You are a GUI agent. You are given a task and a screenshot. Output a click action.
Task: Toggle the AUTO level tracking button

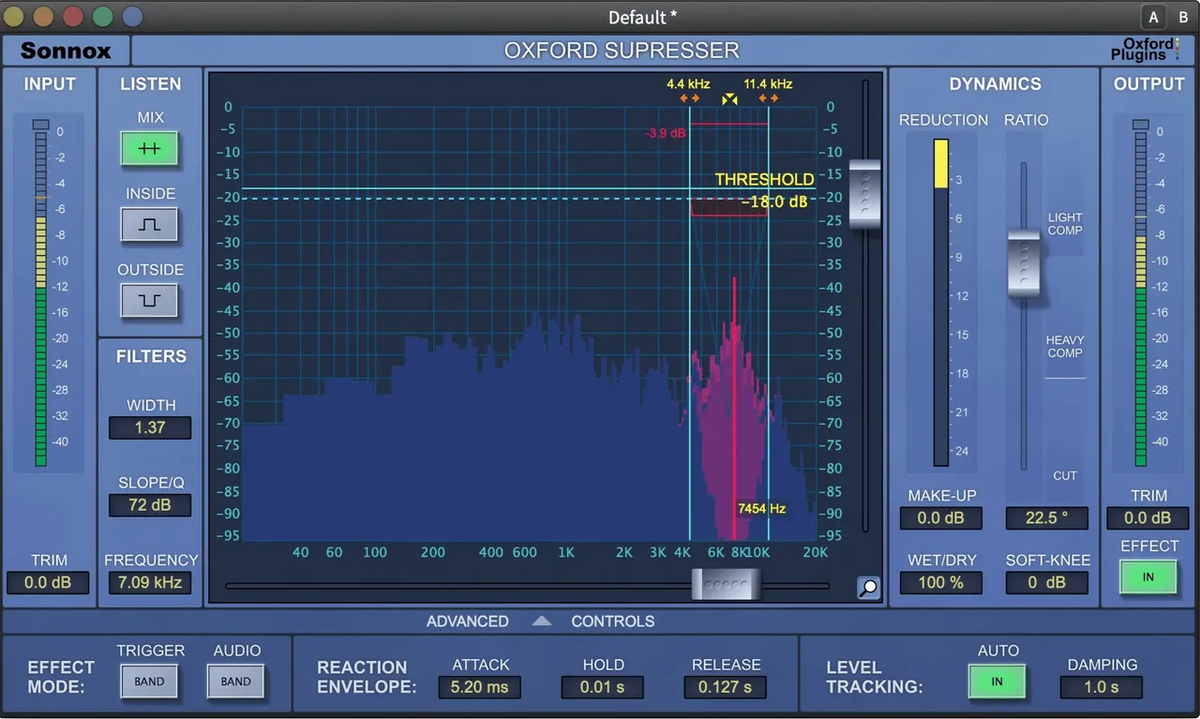(x=996, y=682)
